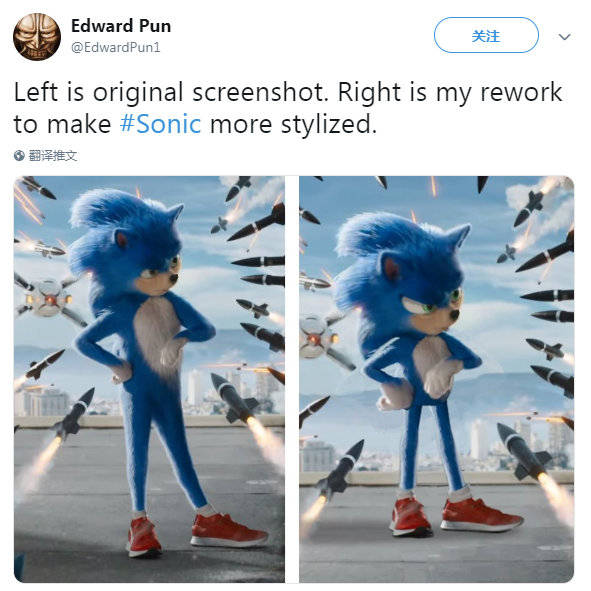The image size is (591, 591).
Task: Click the tweet text about the rework
Action: pyautogui.click(x=288, y=108)
